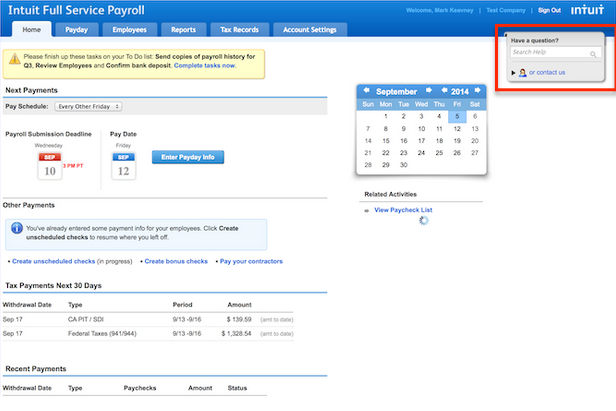Open the View Paycheck List link
This screenshot has width=616, height=411.
[403, 210]
